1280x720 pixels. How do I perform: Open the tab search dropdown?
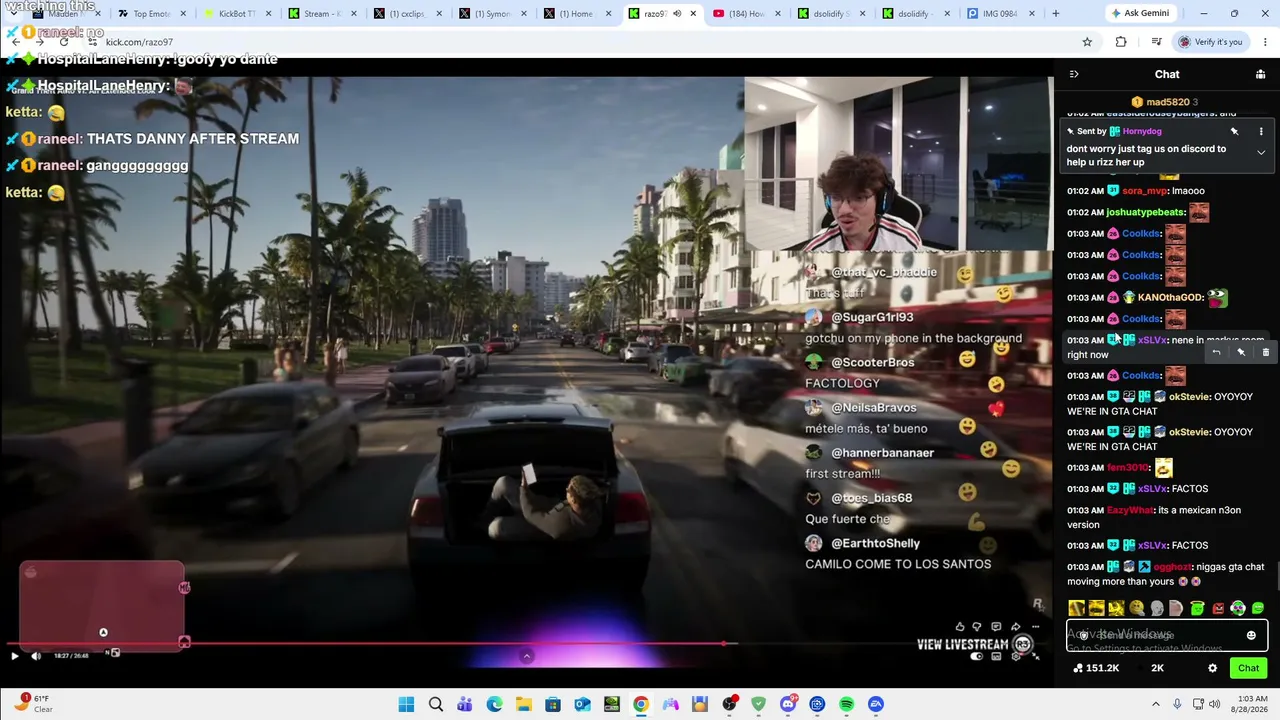point(14,14)
